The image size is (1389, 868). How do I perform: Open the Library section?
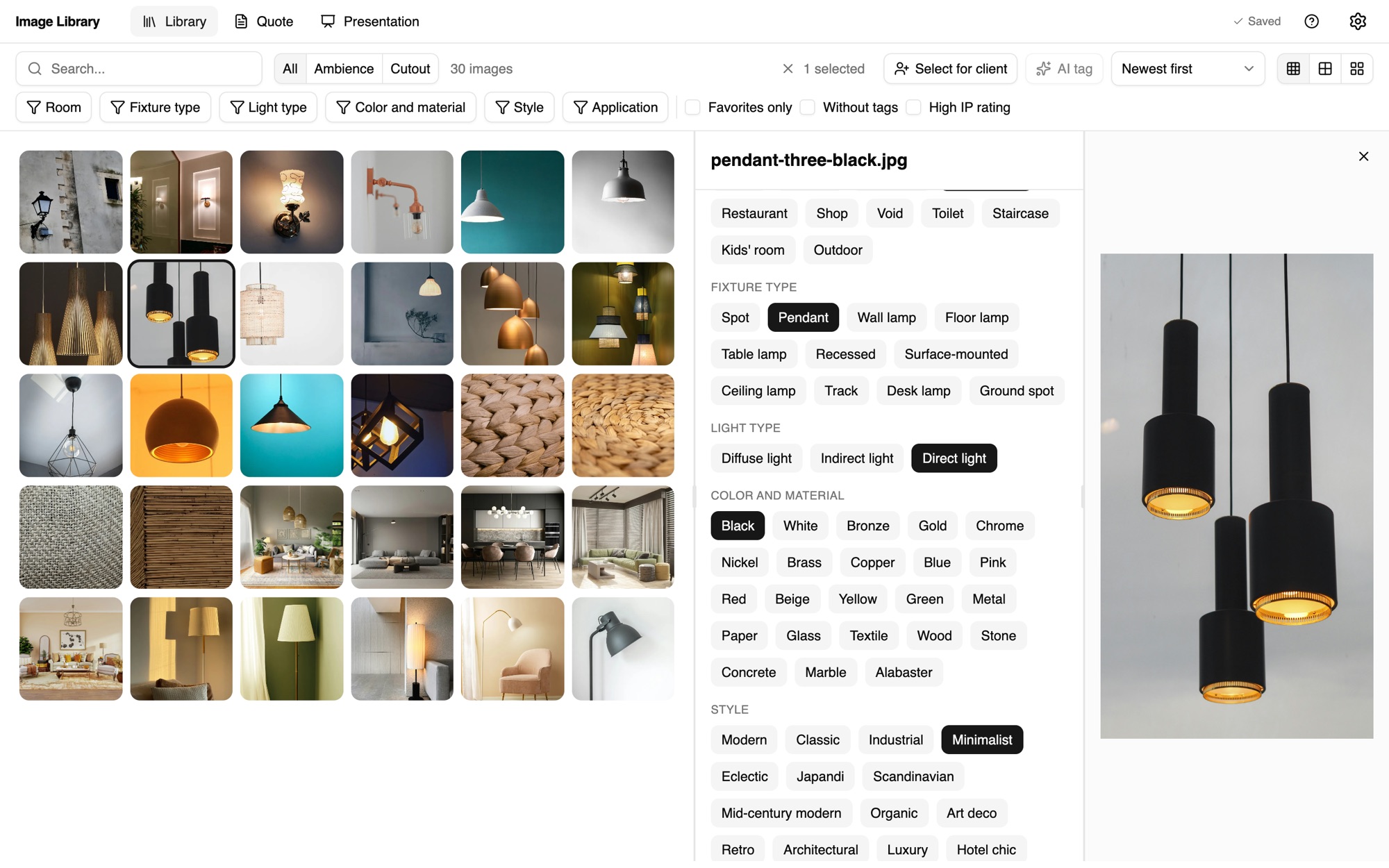(x=174, y=22)
